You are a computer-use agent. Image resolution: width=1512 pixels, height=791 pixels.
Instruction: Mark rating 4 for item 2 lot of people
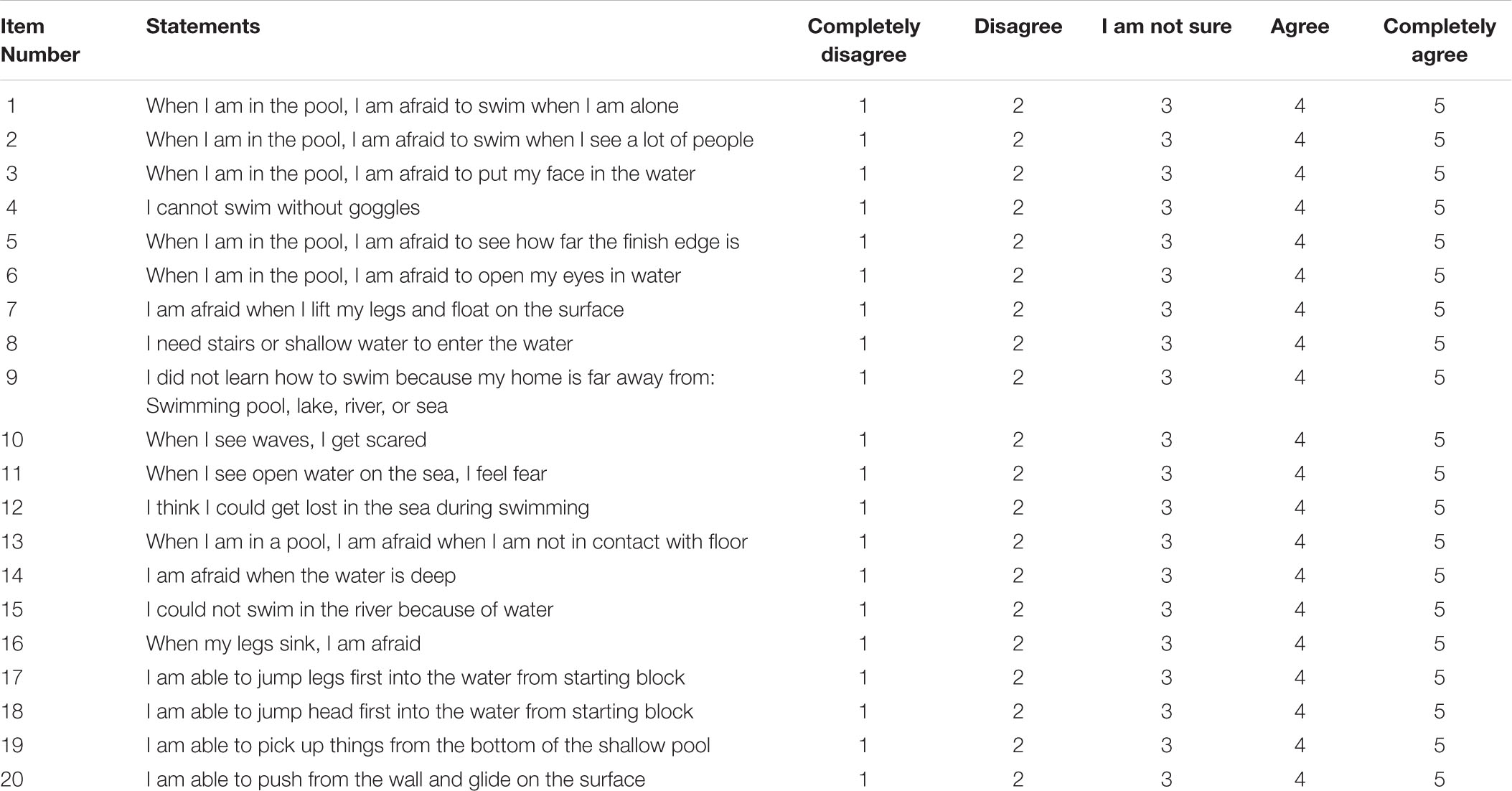point(1300,140)
